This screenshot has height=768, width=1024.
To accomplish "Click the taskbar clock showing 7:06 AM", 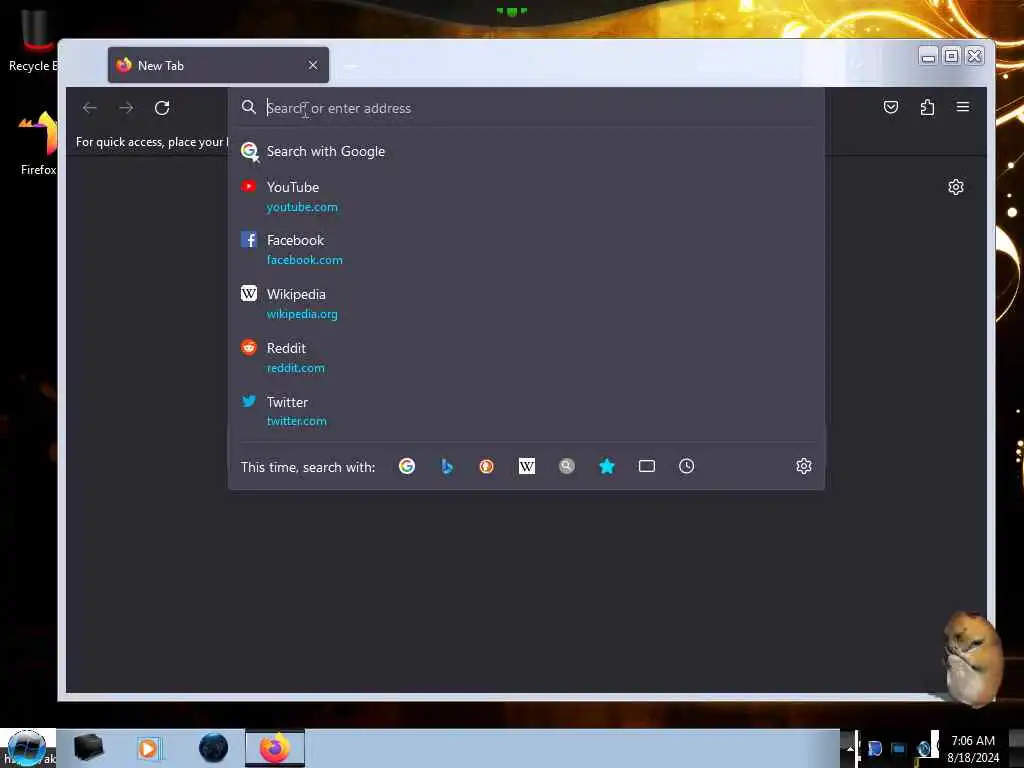I will click(x=973, y=749).
